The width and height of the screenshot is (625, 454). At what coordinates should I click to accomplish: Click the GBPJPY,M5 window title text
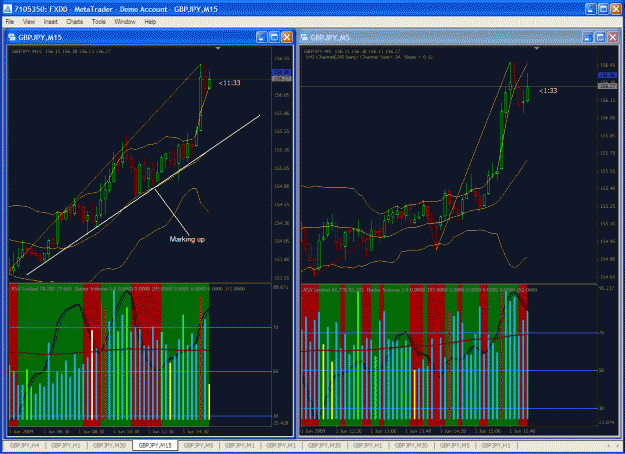pos(330,37)
